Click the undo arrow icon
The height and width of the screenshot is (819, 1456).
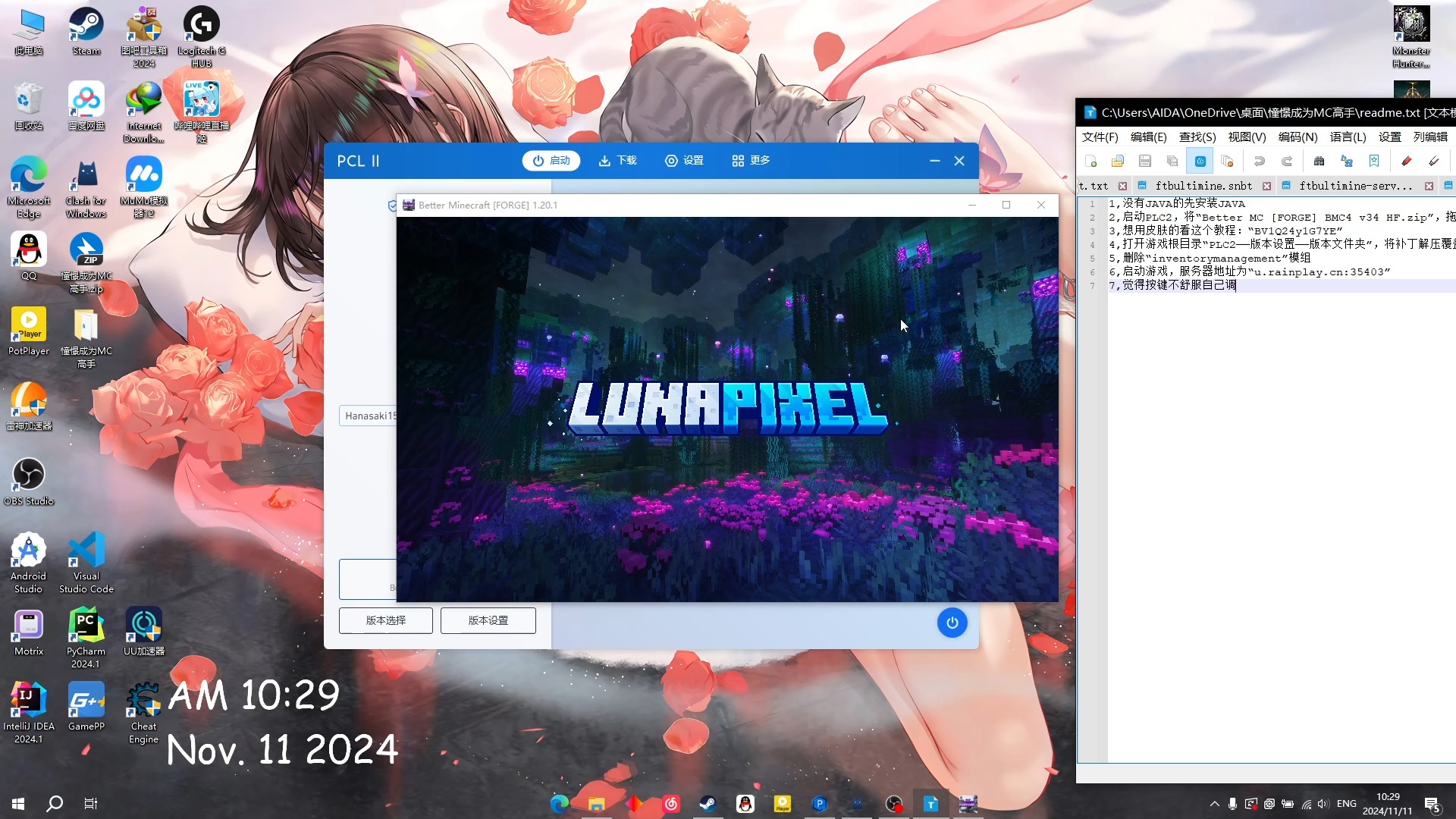[1260, 161]
